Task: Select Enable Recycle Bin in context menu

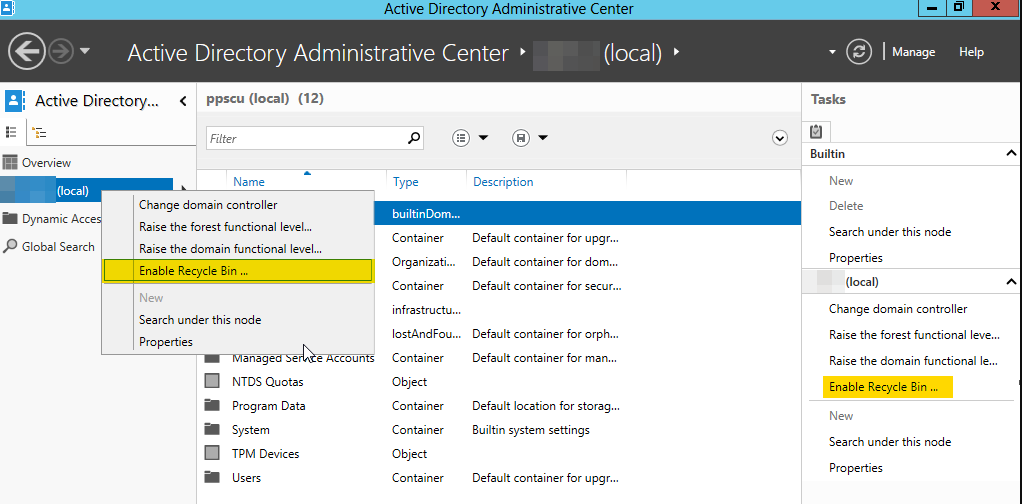Action: pos(238,271)
